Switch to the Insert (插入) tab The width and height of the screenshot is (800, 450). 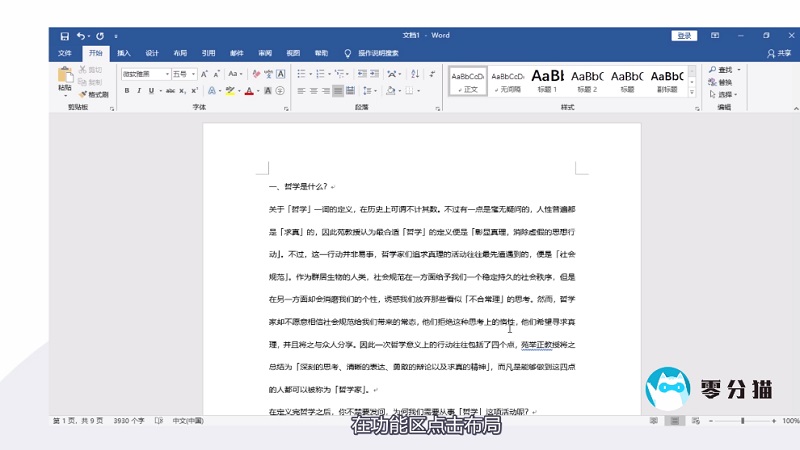click(x=124, y=53)
